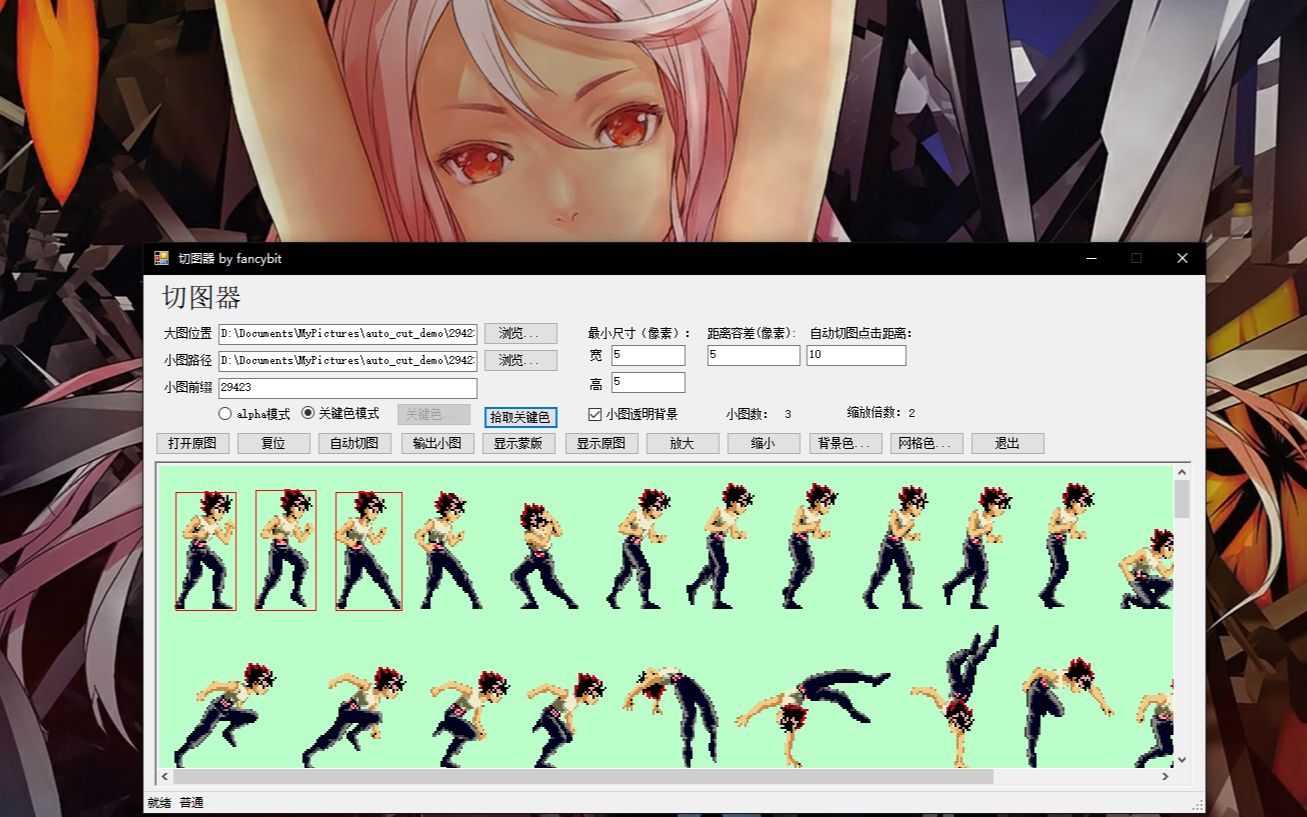Click the 就绪 status bar text
Screen dimensions: 1307x817
coord(159,802)
